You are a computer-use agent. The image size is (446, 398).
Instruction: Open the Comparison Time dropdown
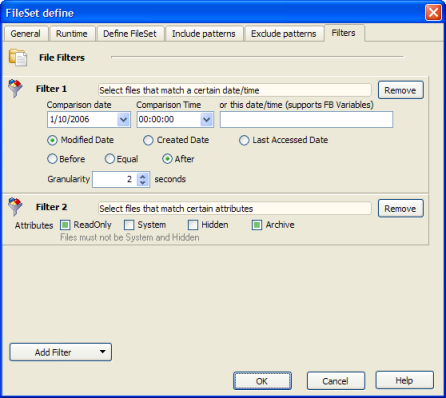coord(207,119)
